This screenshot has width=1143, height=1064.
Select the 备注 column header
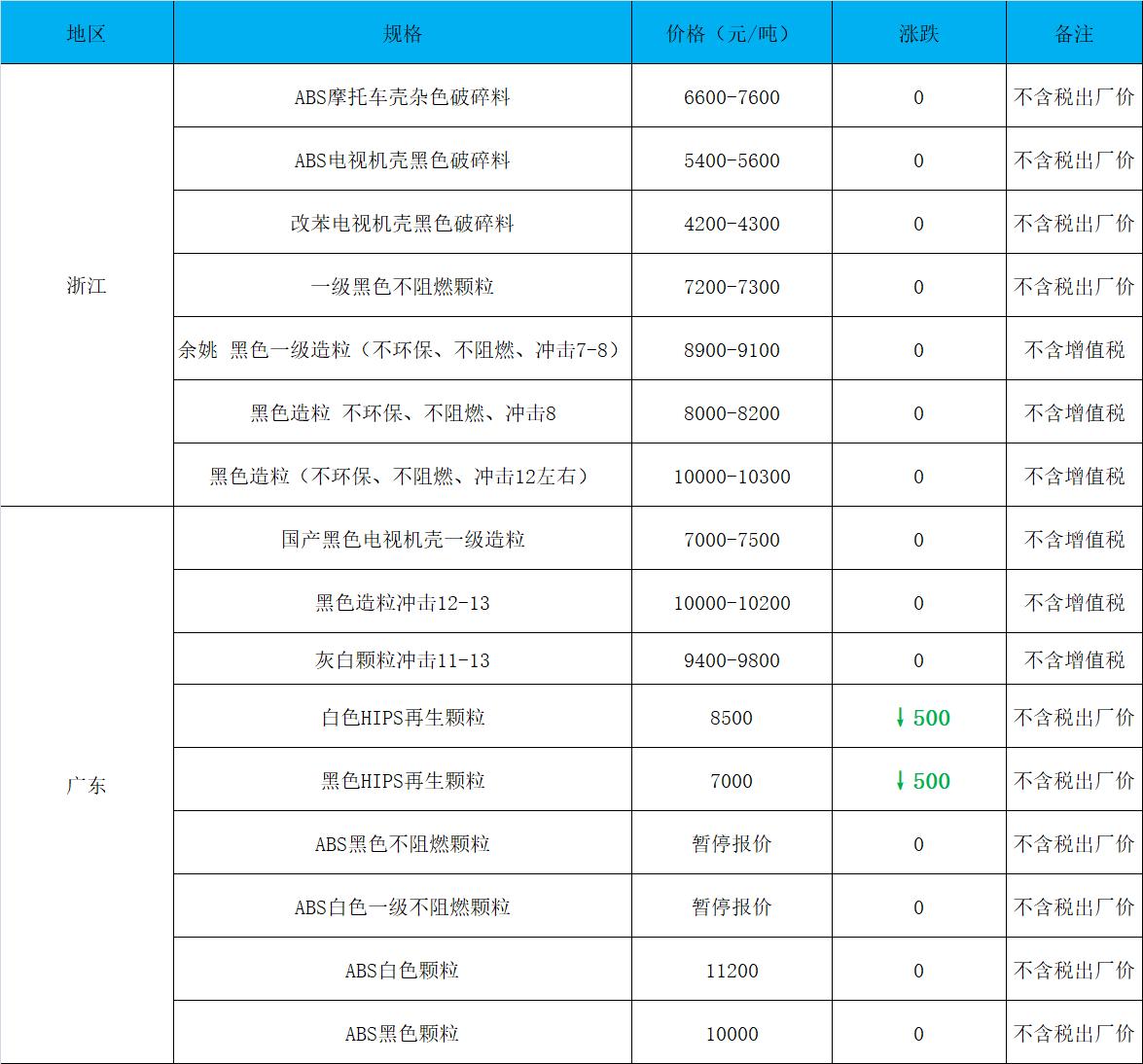(x=1074, y=33)
